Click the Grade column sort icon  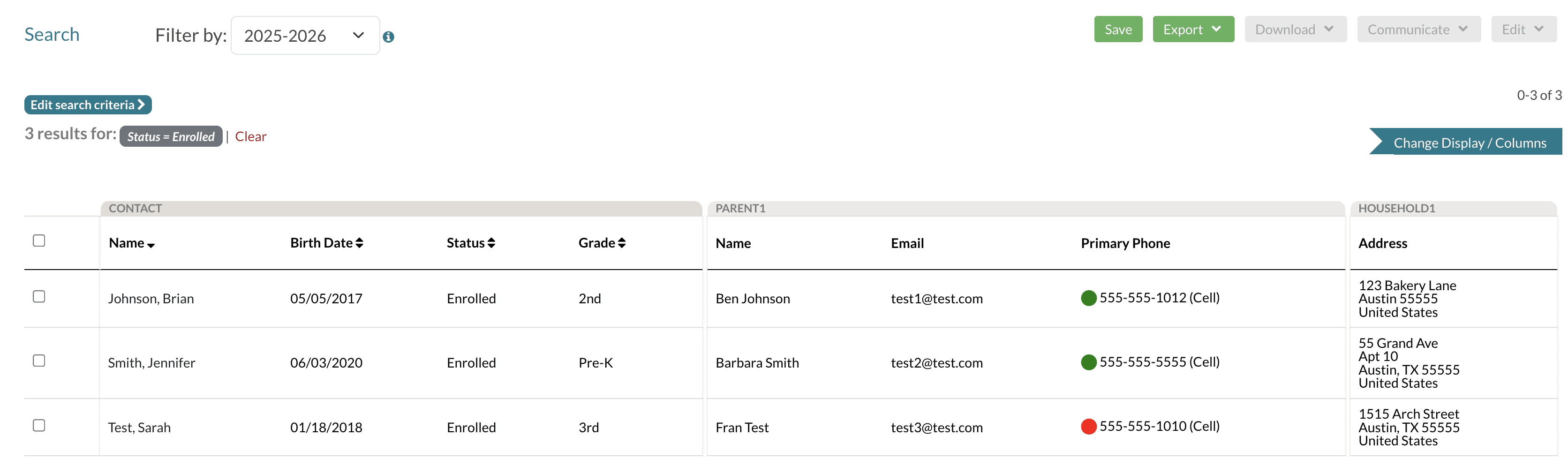621,243
